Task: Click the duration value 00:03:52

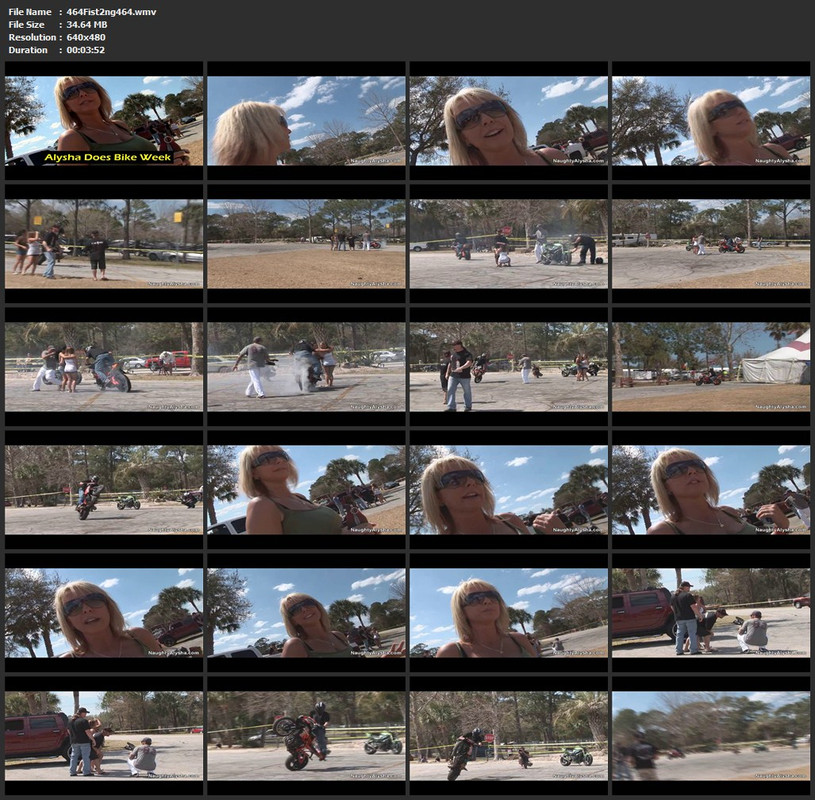Action: coord(86,50)
